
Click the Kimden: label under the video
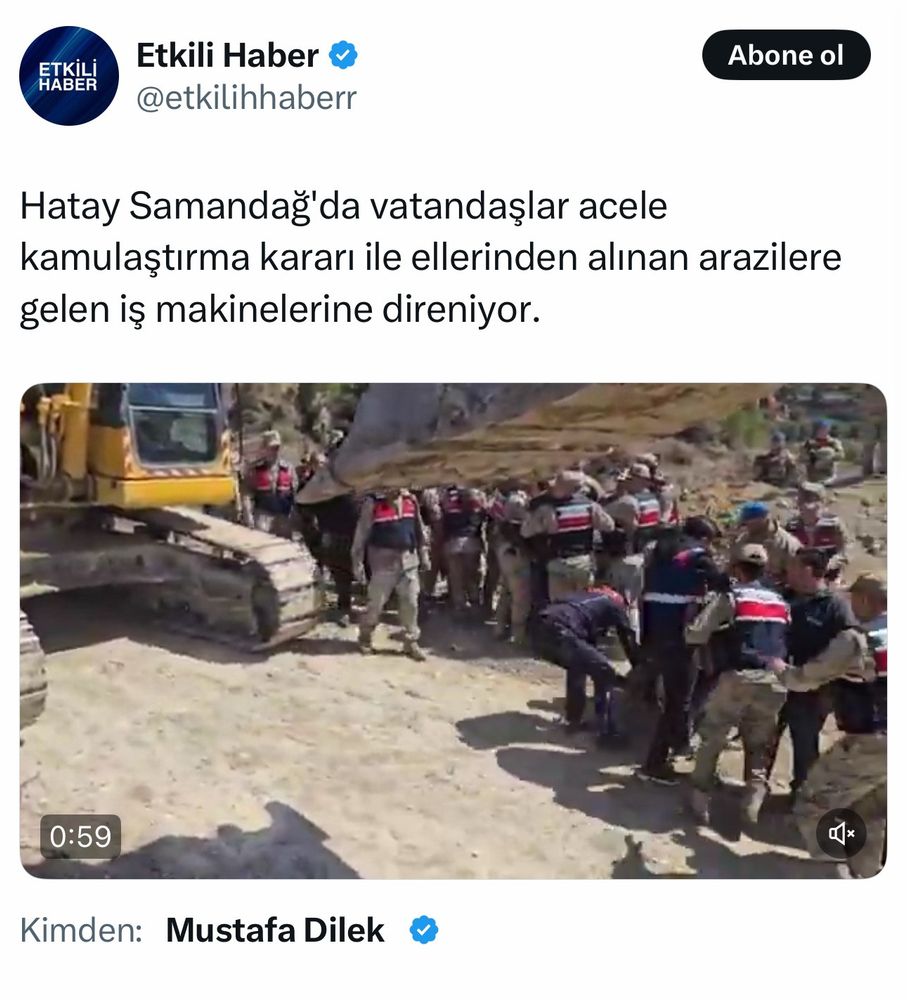click(81, 930)
